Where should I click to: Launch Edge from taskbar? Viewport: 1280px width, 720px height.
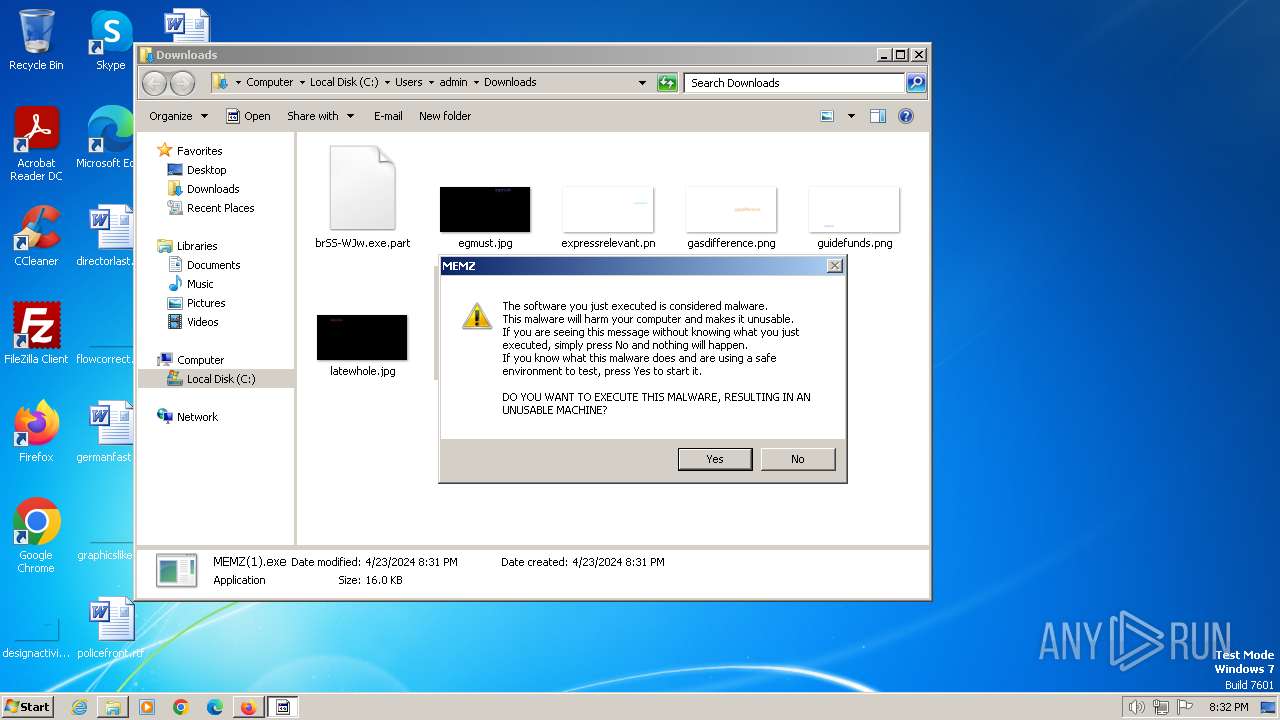click(215, 707)
